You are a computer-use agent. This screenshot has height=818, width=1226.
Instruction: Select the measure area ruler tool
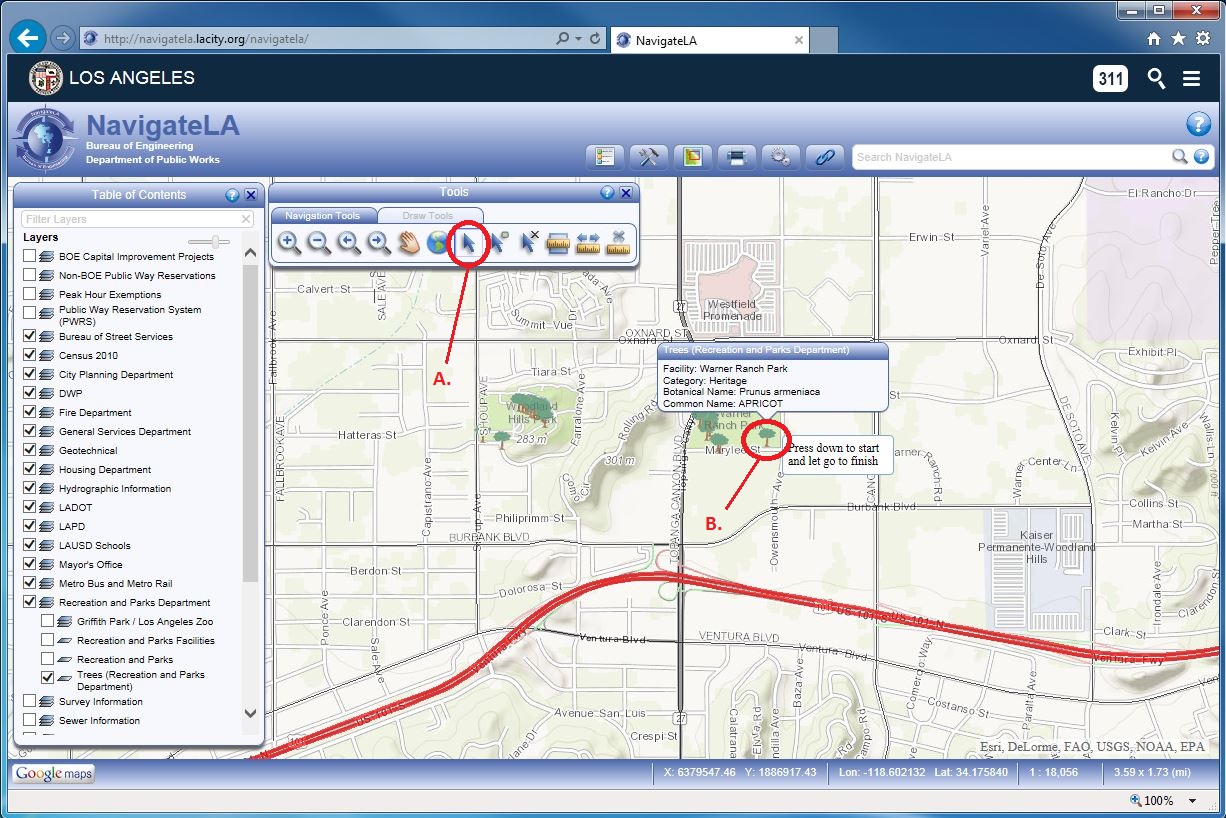tap(558, 243)
